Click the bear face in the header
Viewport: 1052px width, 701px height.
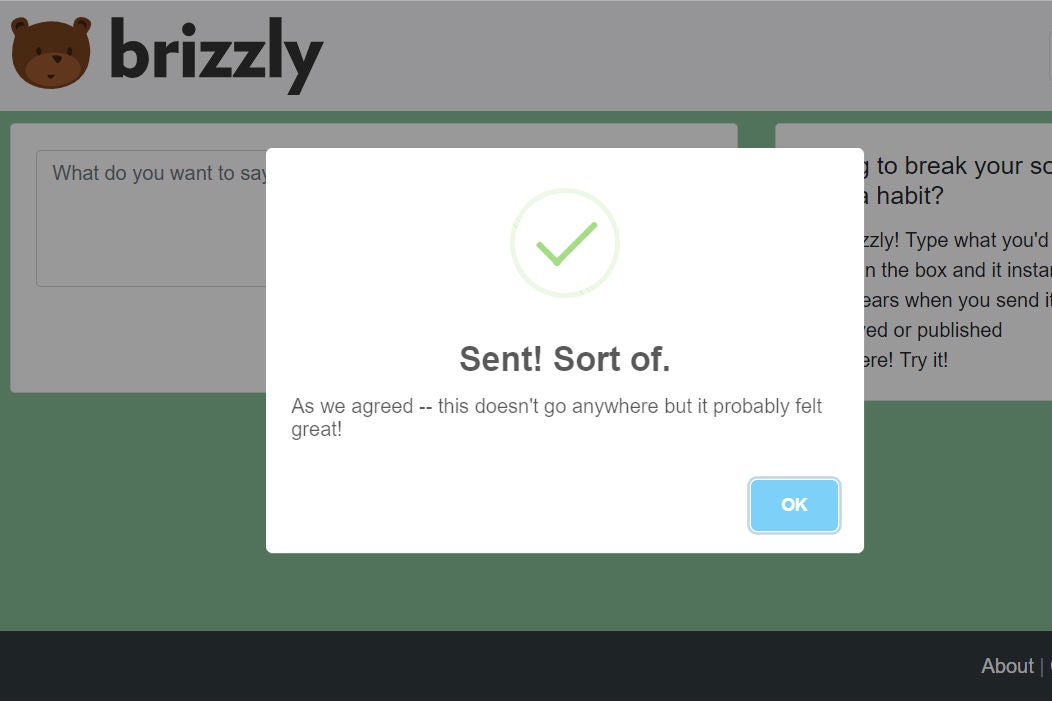click(51, 55)
